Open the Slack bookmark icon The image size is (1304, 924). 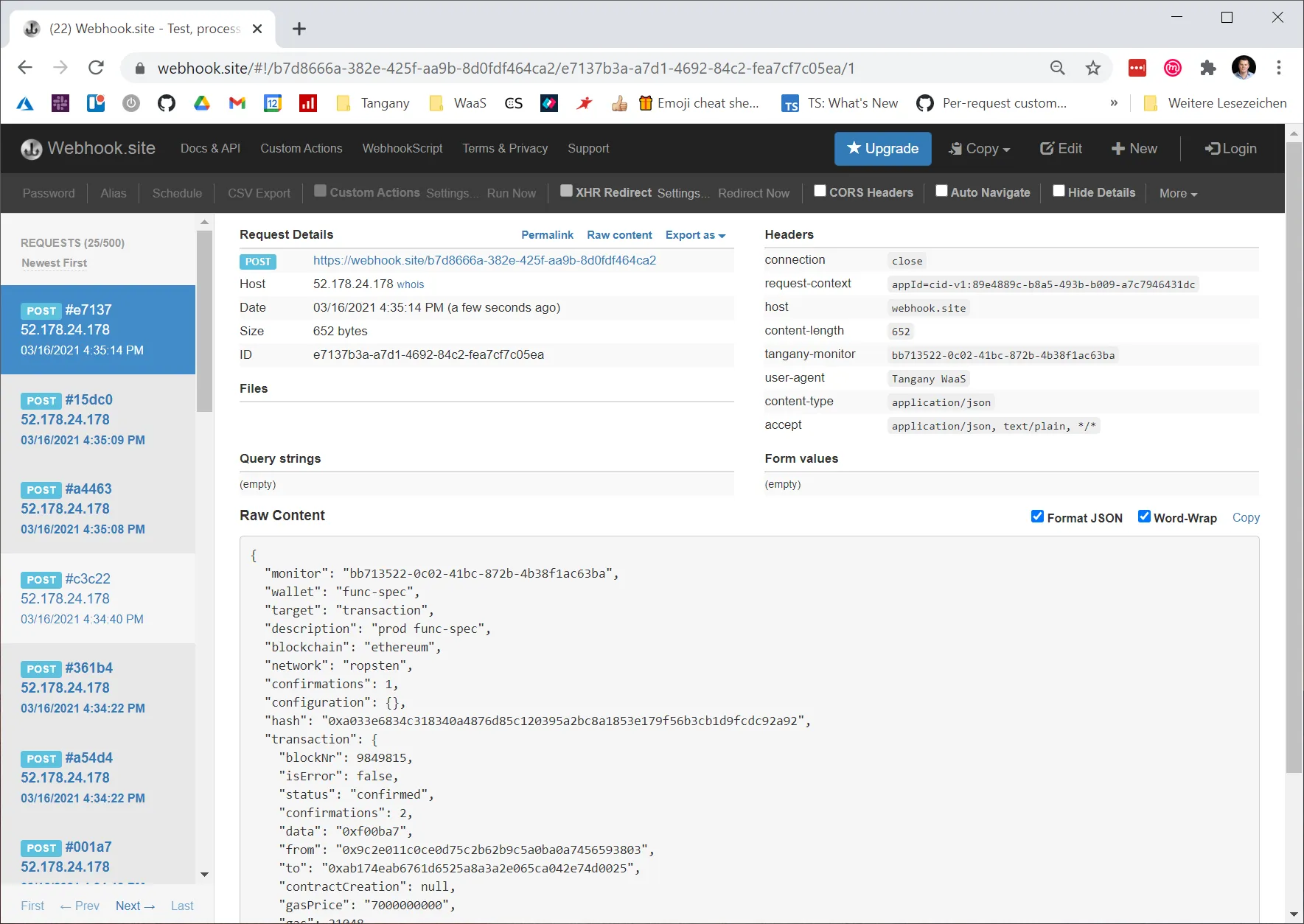tap(60, 103)
